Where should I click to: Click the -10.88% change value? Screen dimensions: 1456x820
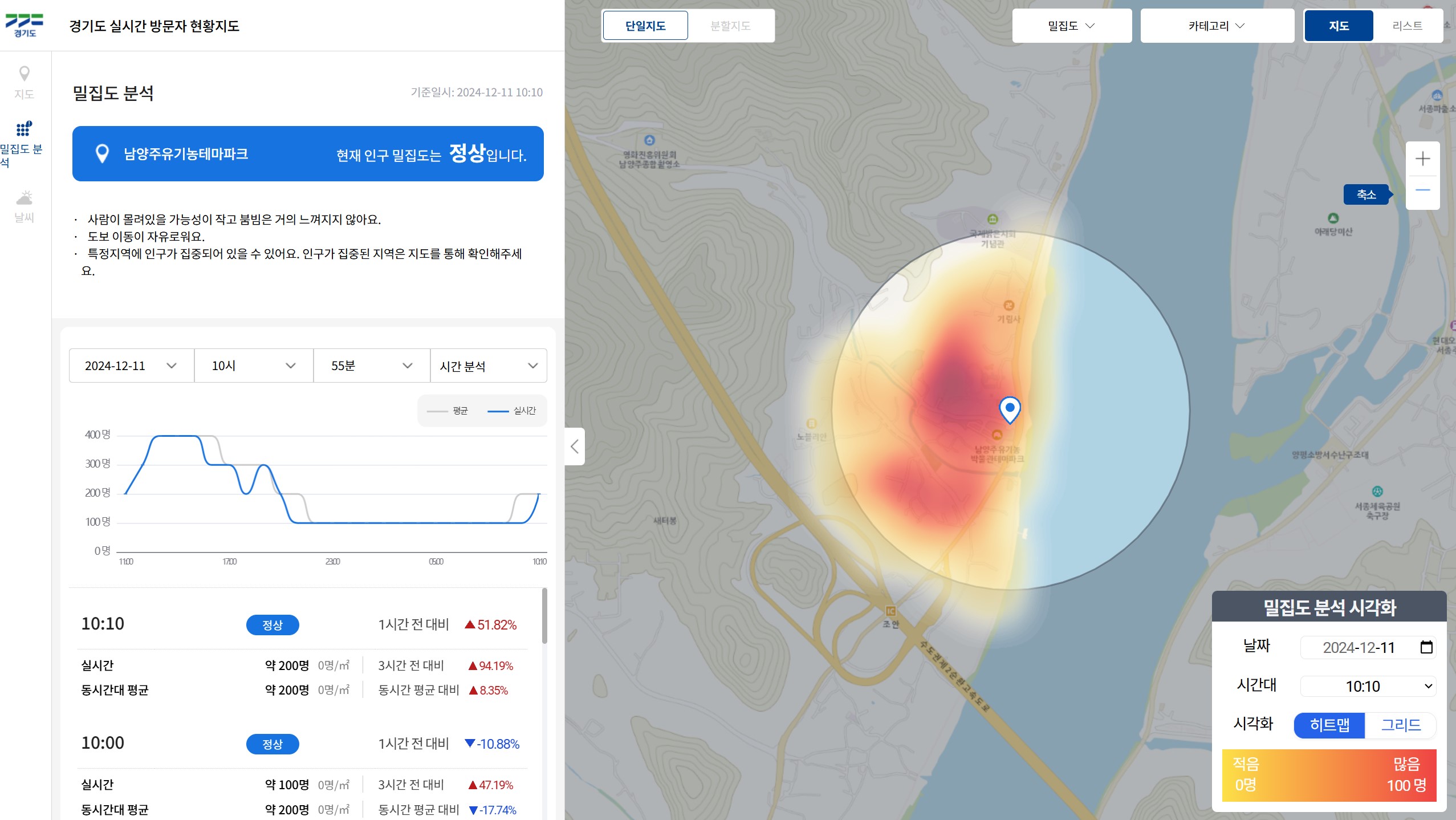point(498,744)
